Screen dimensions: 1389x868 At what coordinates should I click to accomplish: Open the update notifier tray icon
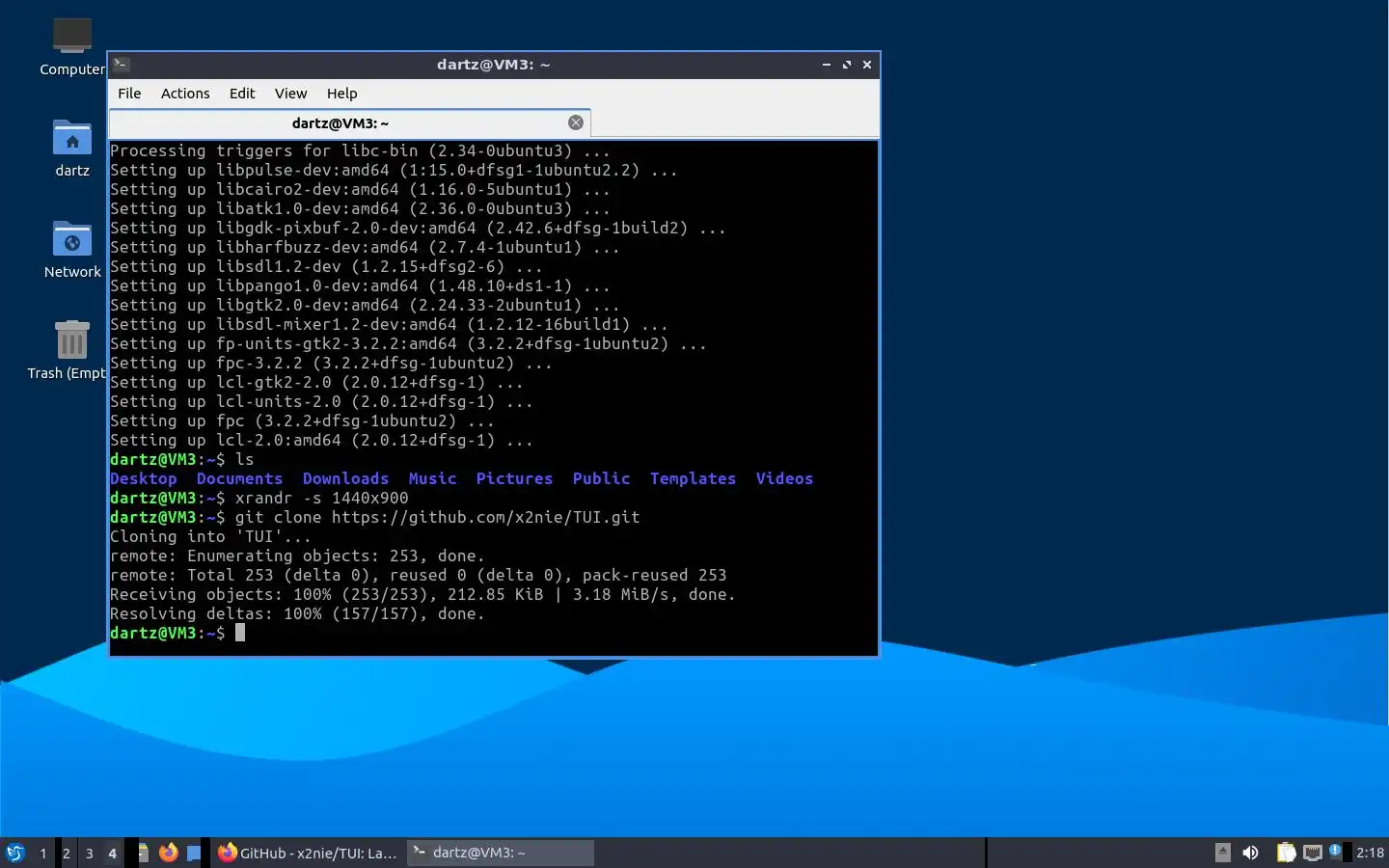pyautogui.click(x=1335, y=851)
